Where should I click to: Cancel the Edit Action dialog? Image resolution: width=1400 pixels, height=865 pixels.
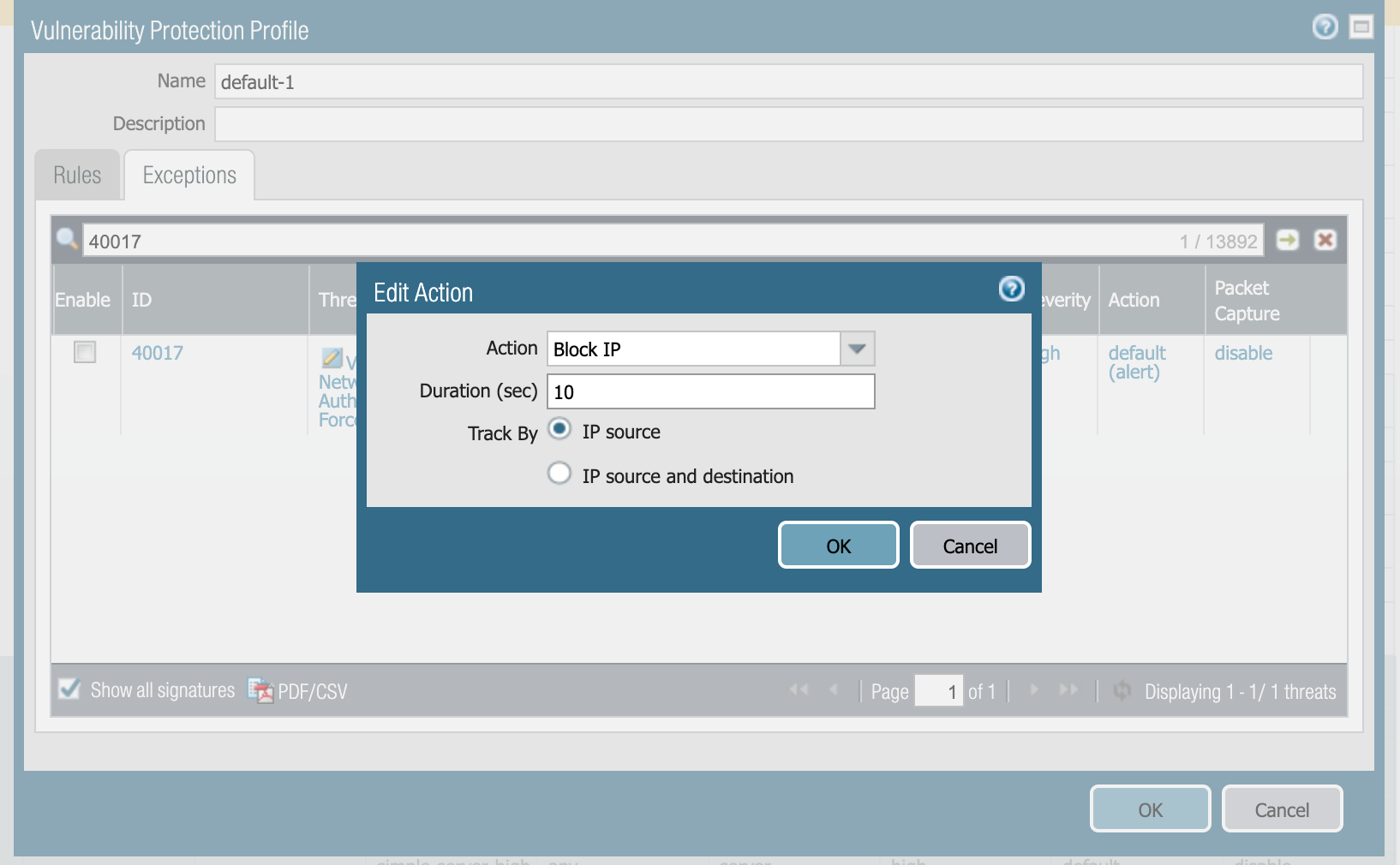970,546
